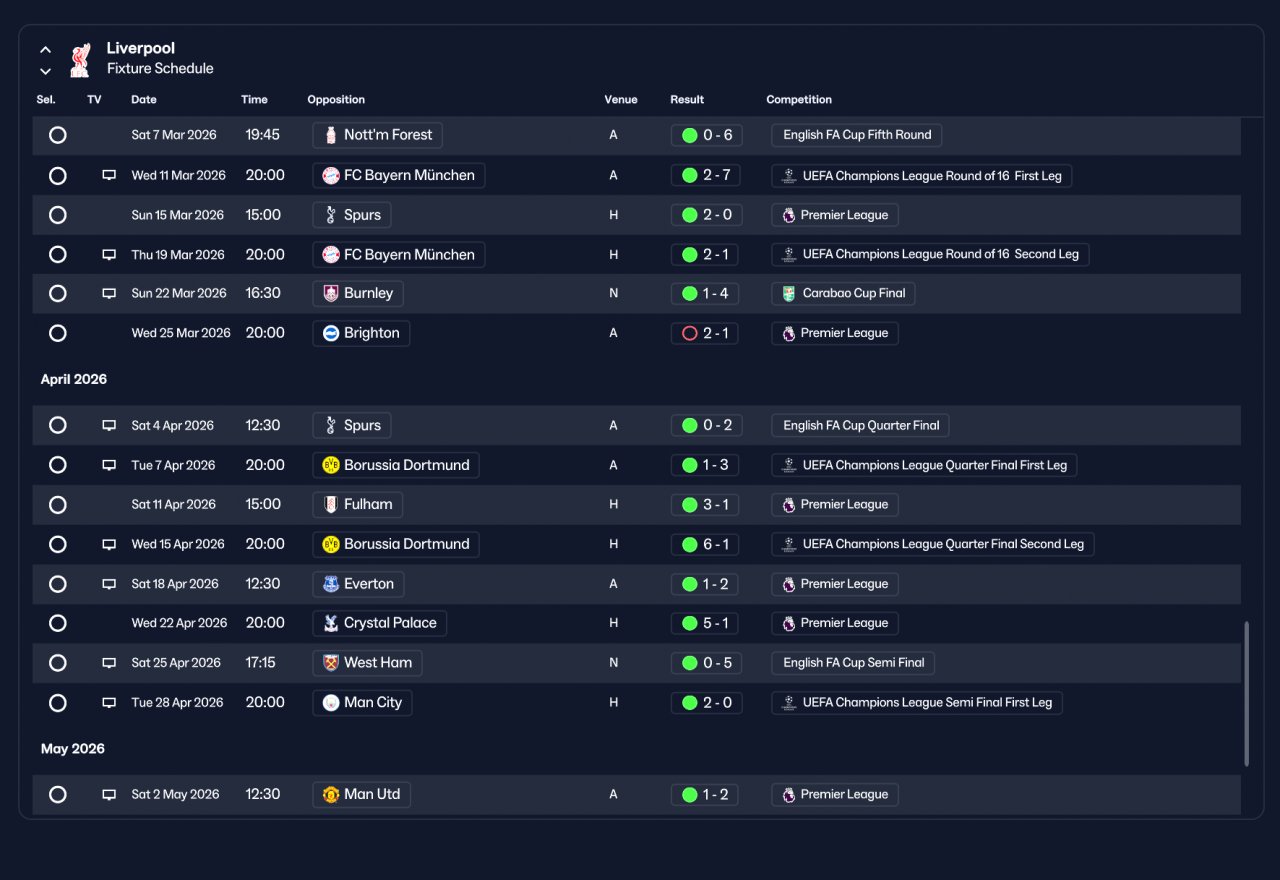1280x880 pixels.
Task: Open the Carabao Cup Final competition
Action: (844, 294)
